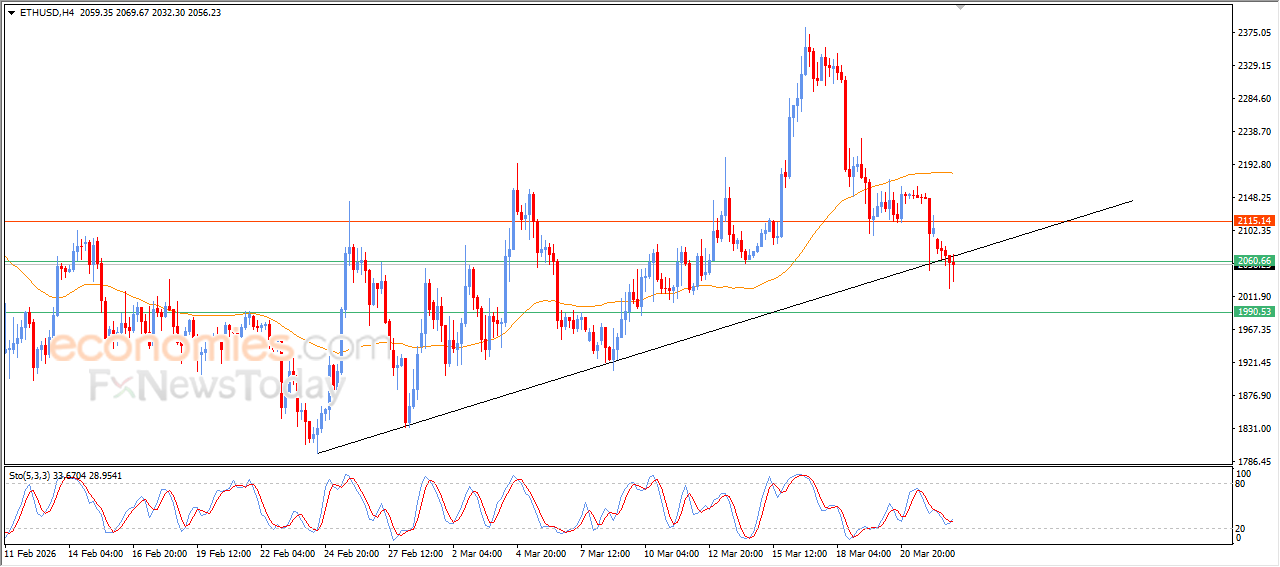This screenshot has width=1280, height=567.
Task: Click the green 2060.66 price label
Action: tap(1254, 260)
